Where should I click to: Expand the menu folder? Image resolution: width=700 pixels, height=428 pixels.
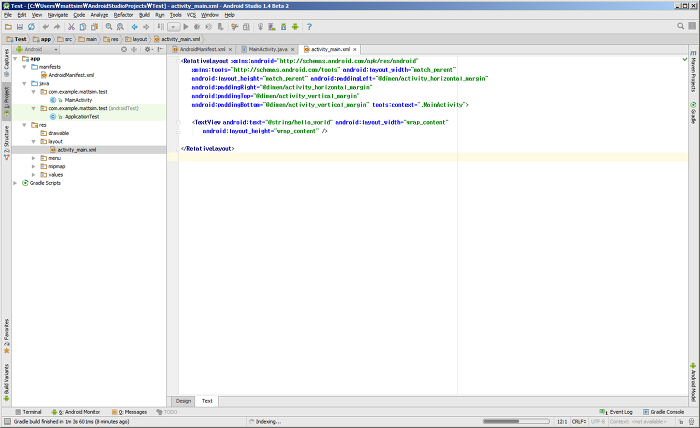click(x=33, y=158)
